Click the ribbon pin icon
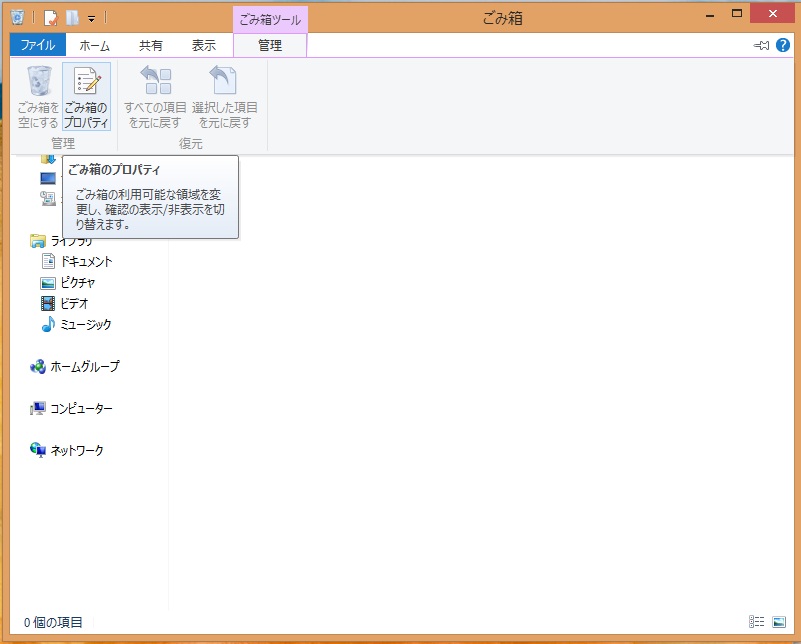The image size is (801, 644). pyautogui.click(x=761, y=45)
